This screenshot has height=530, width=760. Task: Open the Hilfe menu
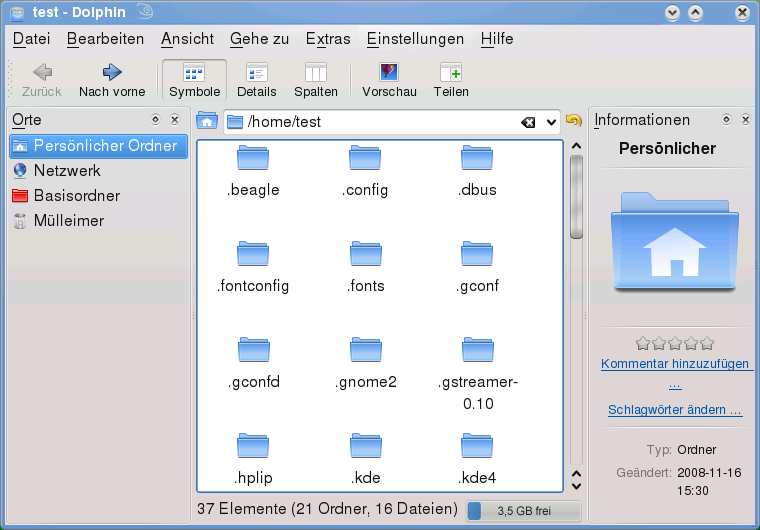coord(497,39)
